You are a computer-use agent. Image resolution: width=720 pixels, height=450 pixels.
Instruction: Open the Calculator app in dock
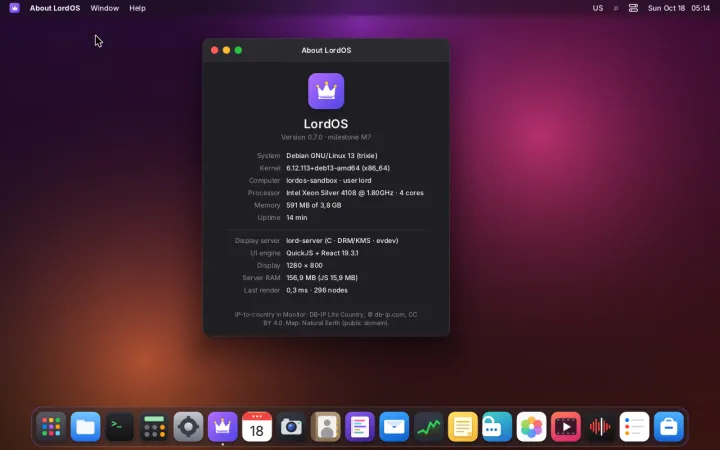(x=154, y=427)
